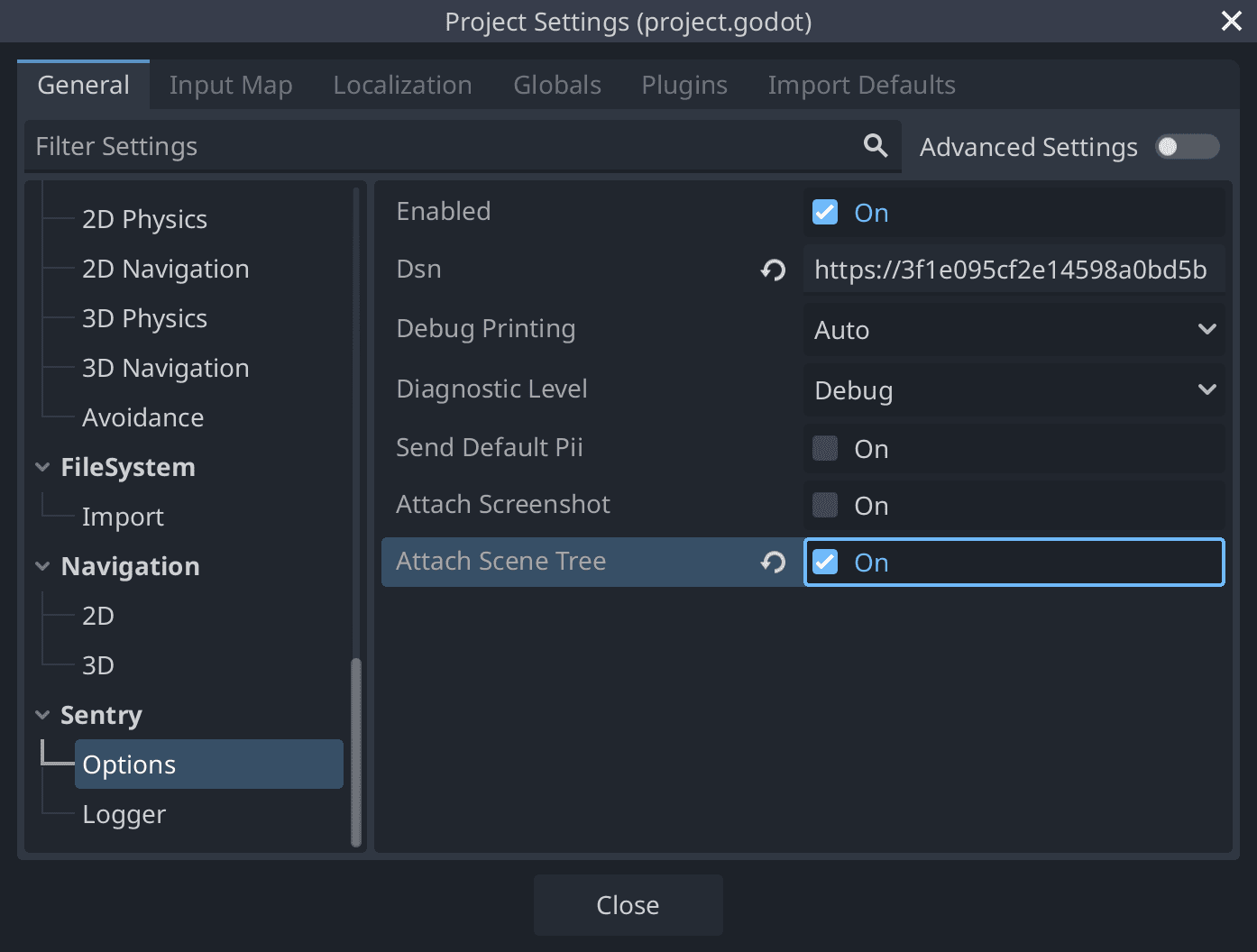The width and height of the screenshot is (1257, 952).
Task: Switch to the Globals tab
Action: (x=556, y=84)
